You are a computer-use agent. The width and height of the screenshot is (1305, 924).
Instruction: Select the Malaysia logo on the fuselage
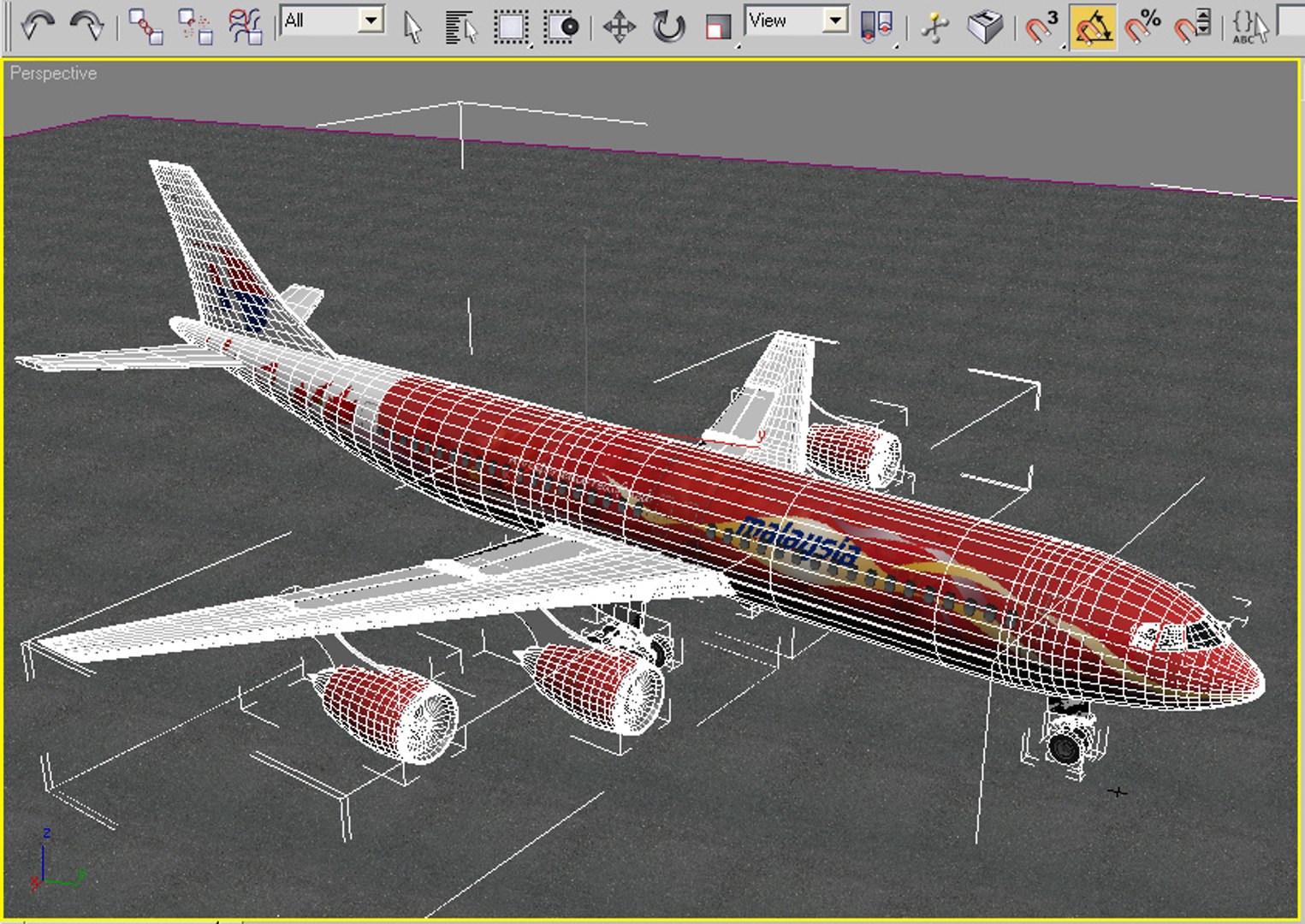pyautogui.click(x=798, y=542)
